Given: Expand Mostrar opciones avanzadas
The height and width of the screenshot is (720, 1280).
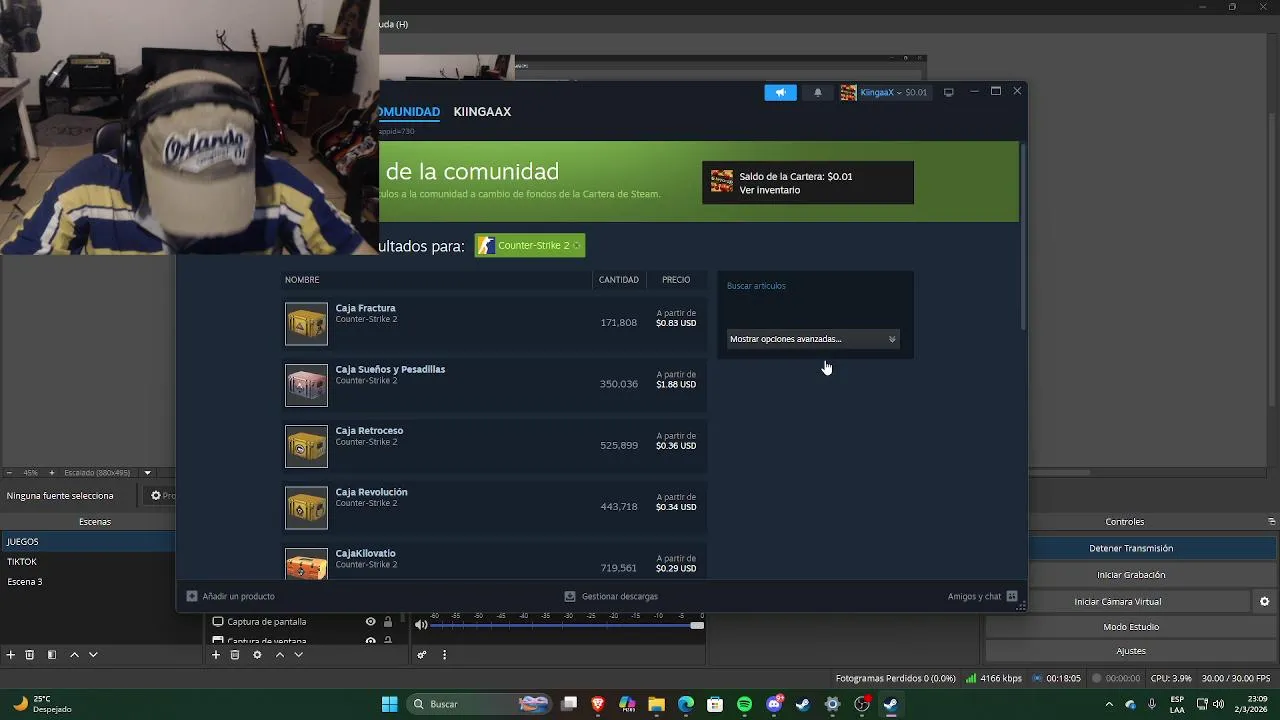Looking at the screenshot, I should [x=813, y=339].
